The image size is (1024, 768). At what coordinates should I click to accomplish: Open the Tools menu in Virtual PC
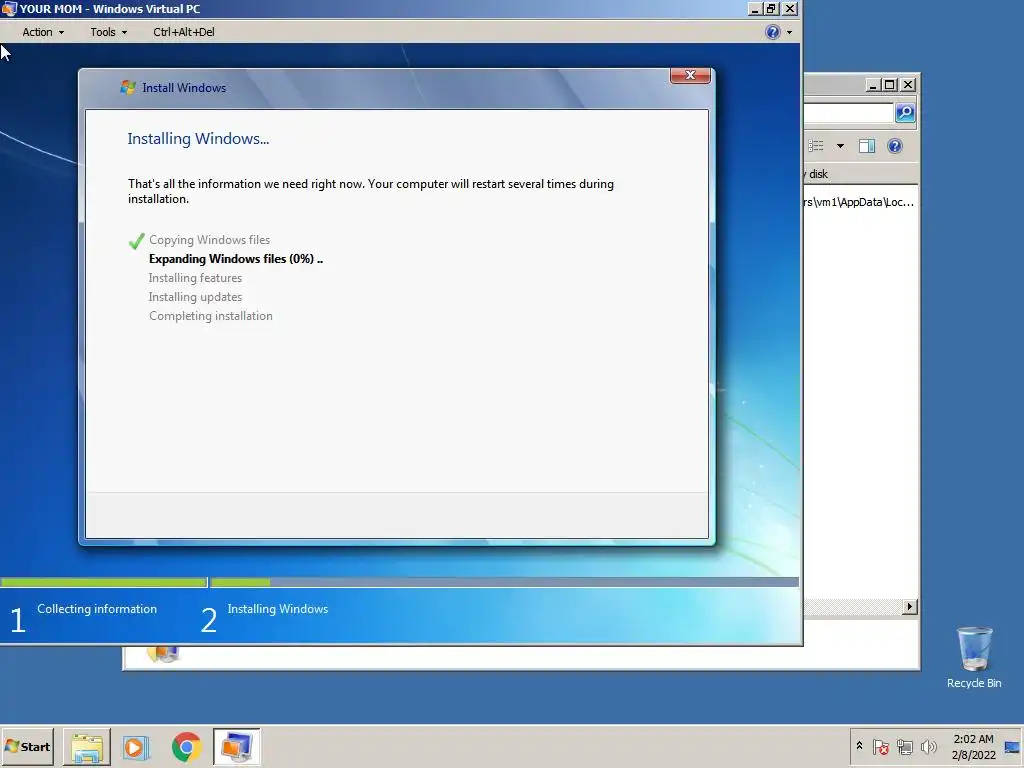coord(108,32)
